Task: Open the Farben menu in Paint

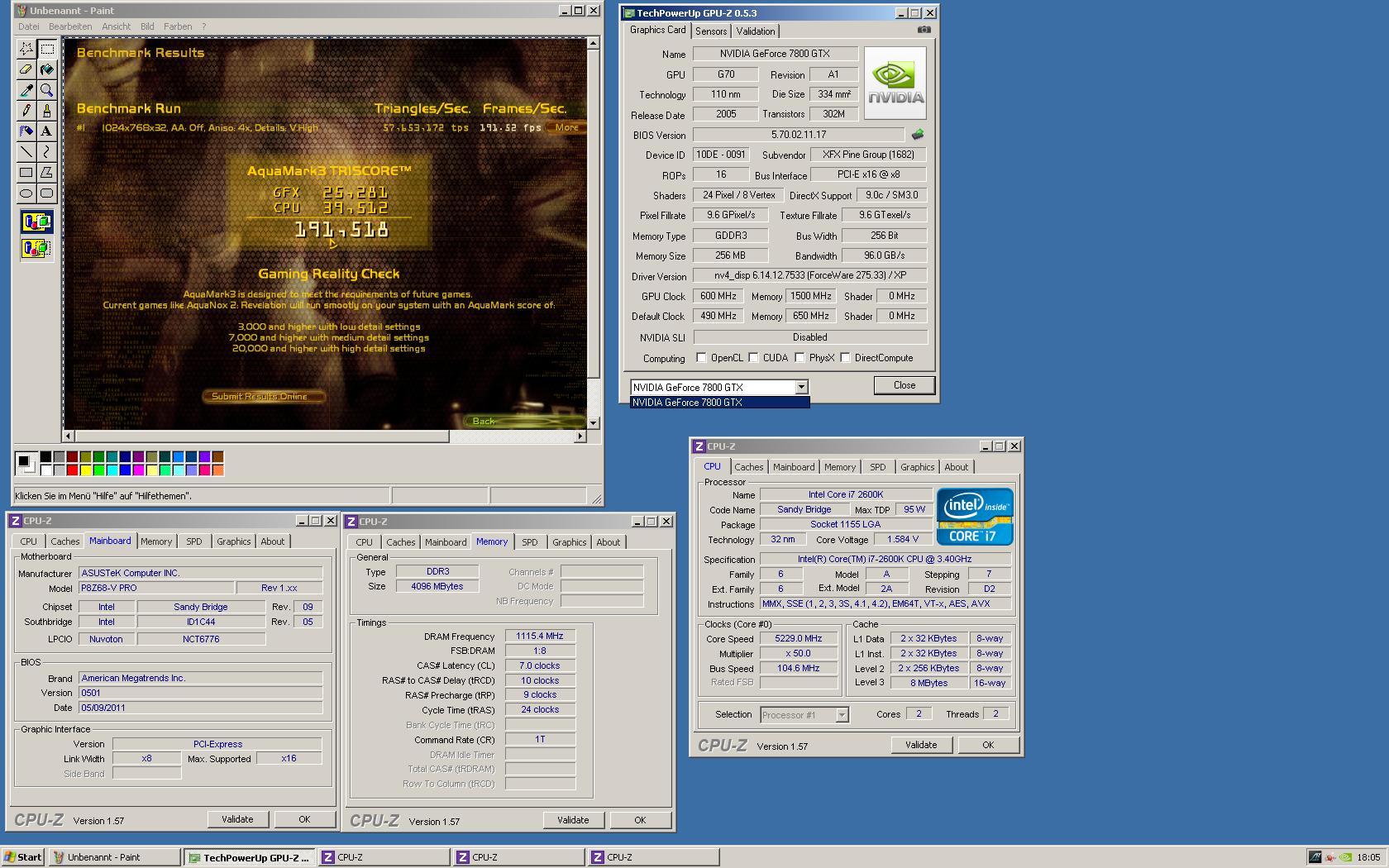Action: pos(178,26)
